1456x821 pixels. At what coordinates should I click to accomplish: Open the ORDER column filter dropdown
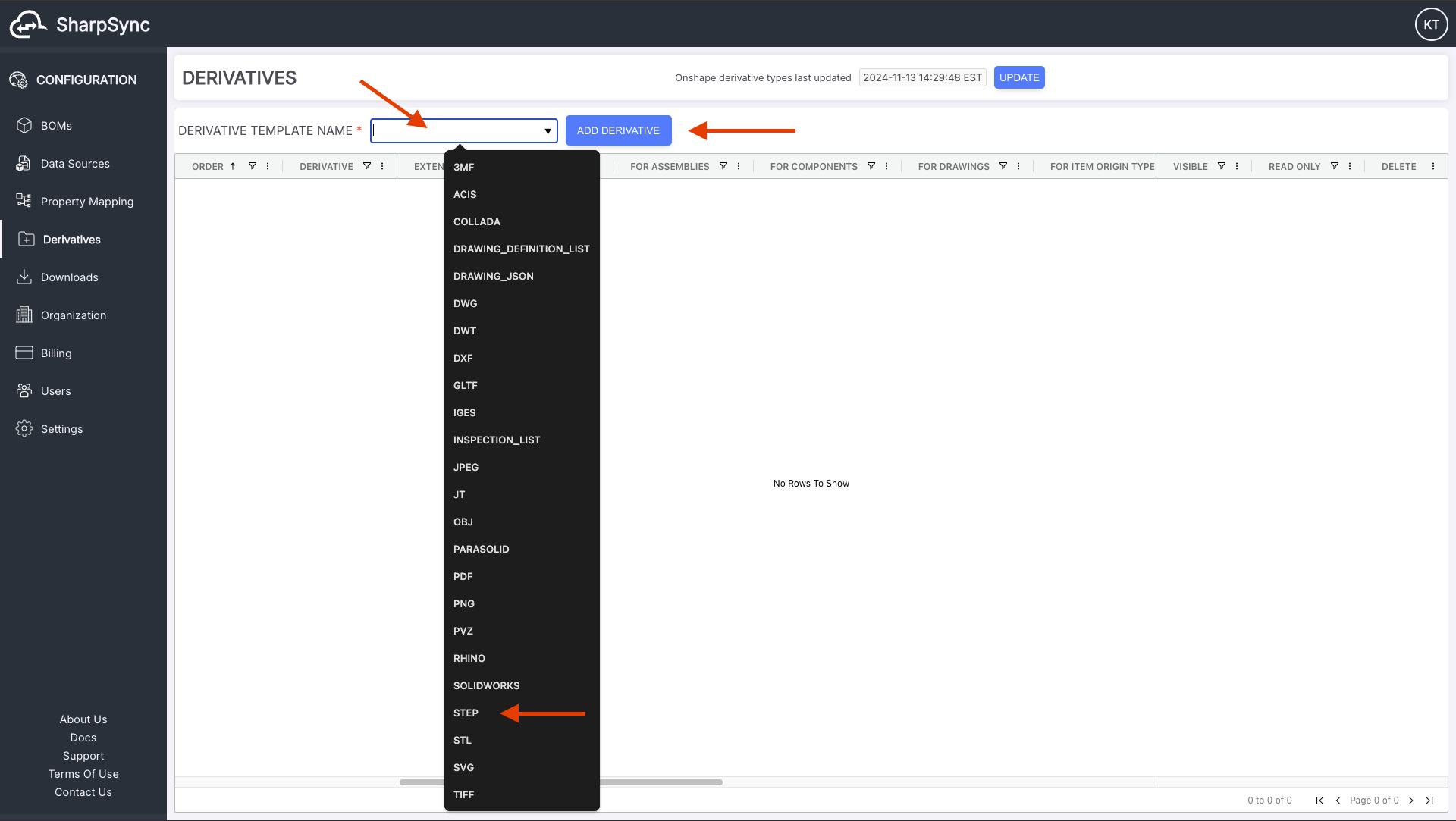pos(252,167)
